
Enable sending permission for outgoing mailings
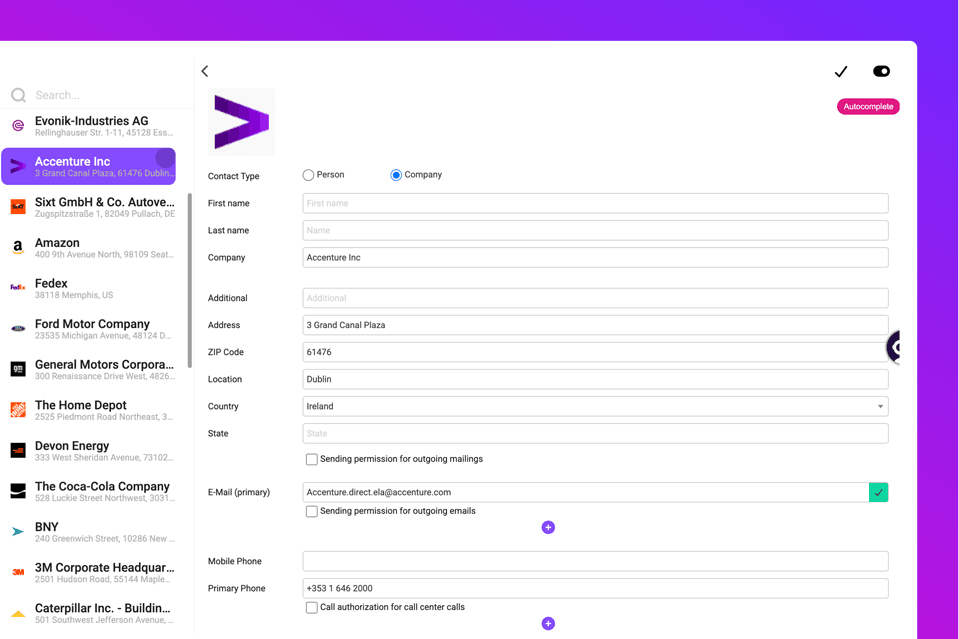tap(311, 459)
